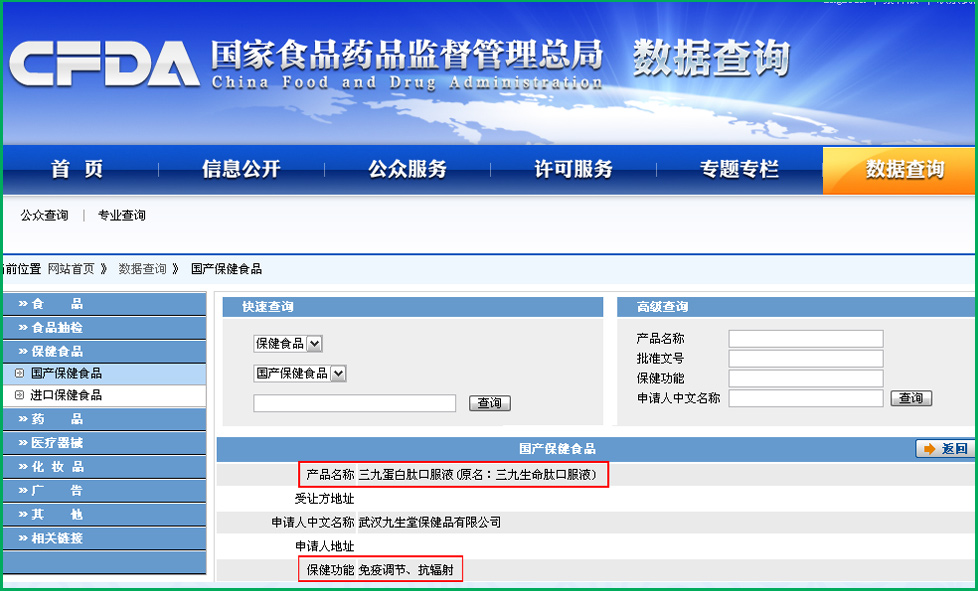
Task: Focus the 保健功能 advanced search field
Action: tap(806, 378)
